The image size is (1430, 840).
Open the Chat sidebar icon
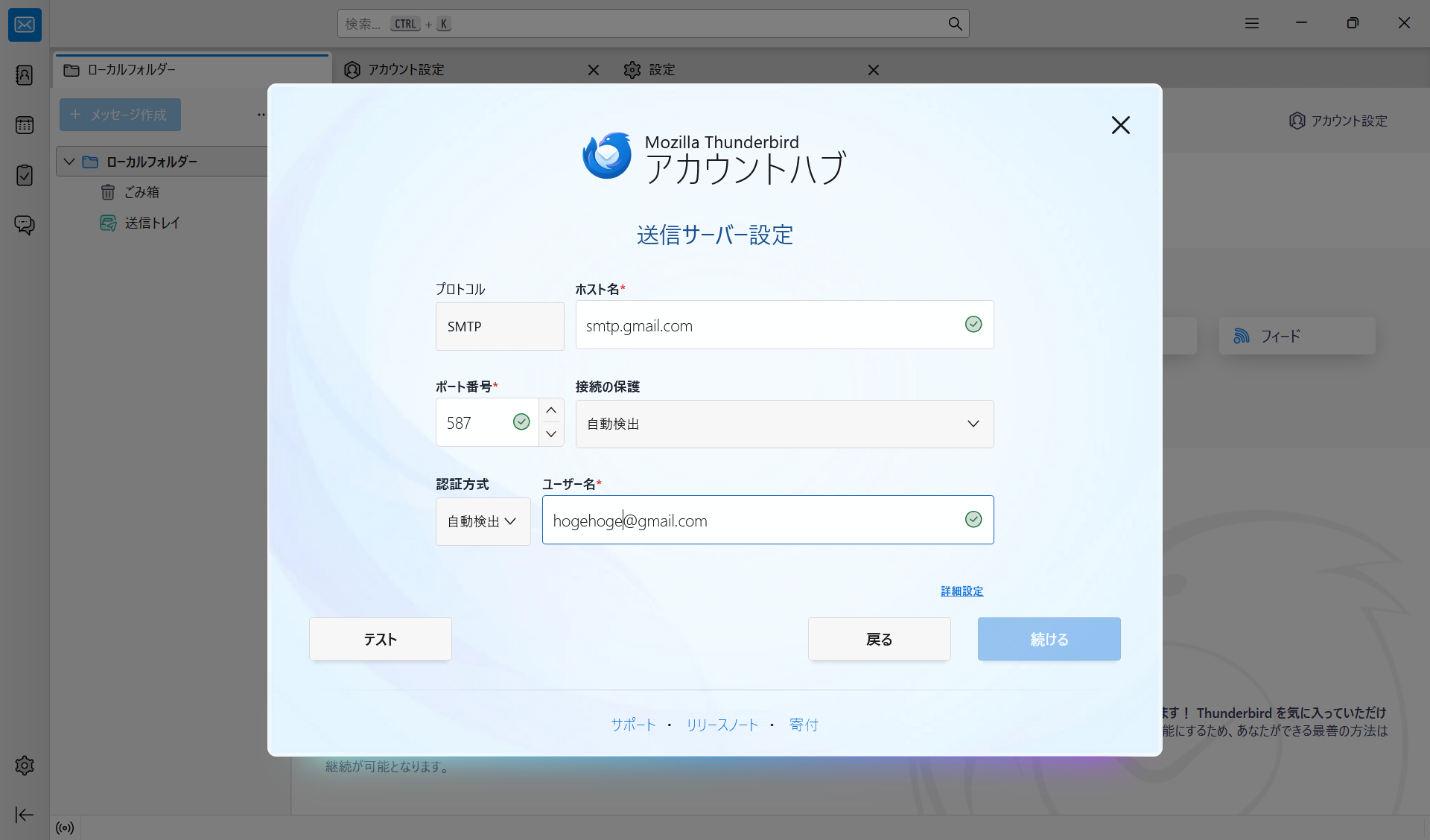(25, 225)
